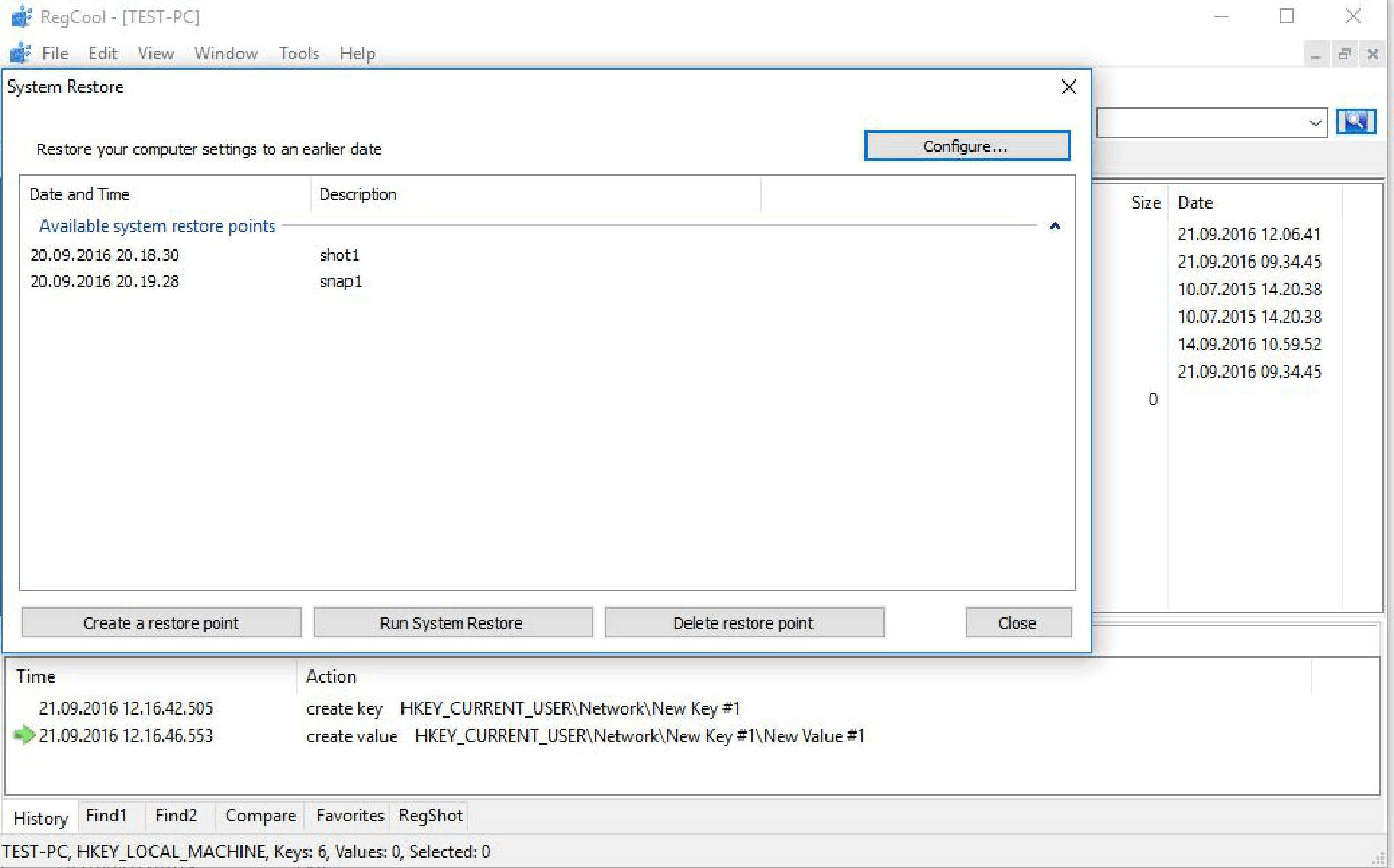Minimize the inner MDI child window

click(x=1315, y=54)
